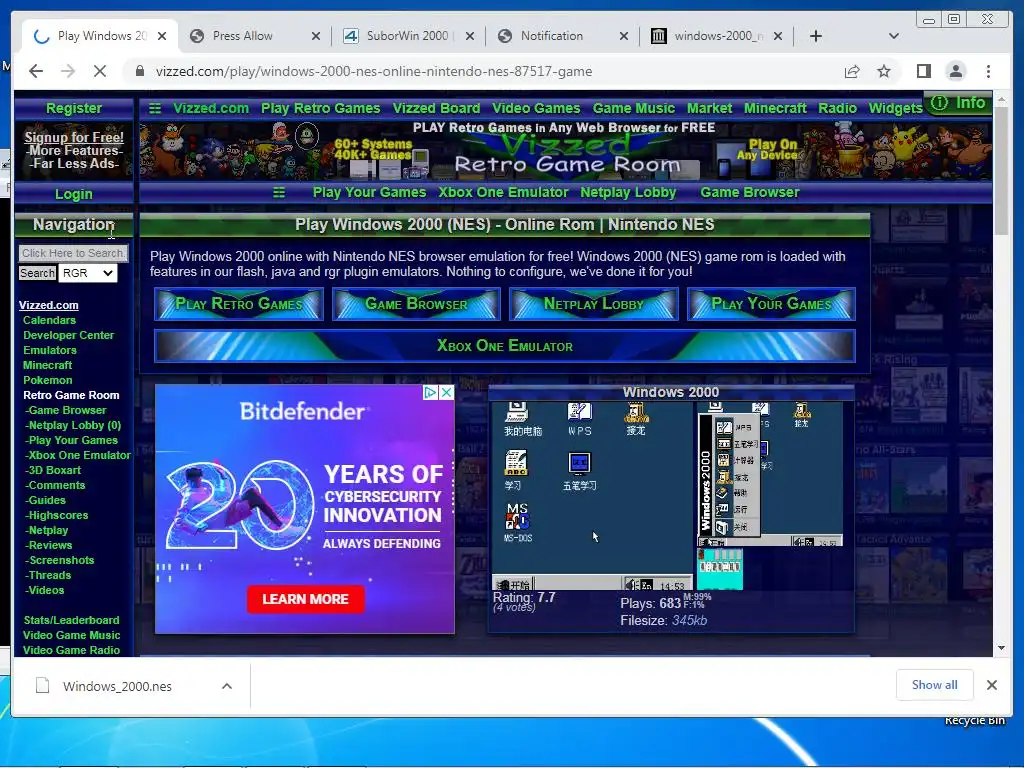Focus the Click Here to Search field
Image resolution: width=1024 pixels, height=768 pixels.
pyautogui.click(x=73, y=253)
